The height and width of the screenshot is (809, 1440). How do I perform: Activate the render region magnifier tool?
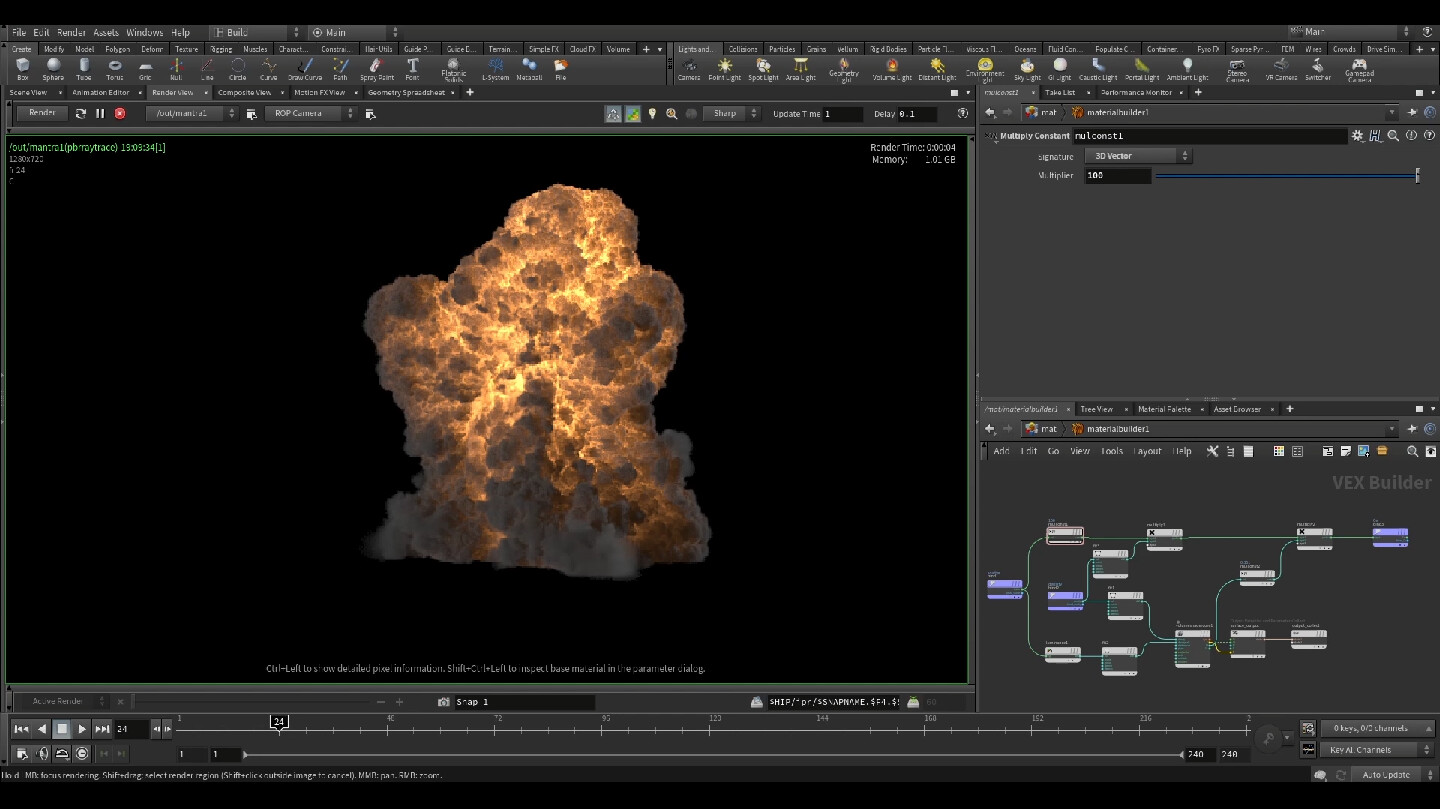tap(671, 113)
